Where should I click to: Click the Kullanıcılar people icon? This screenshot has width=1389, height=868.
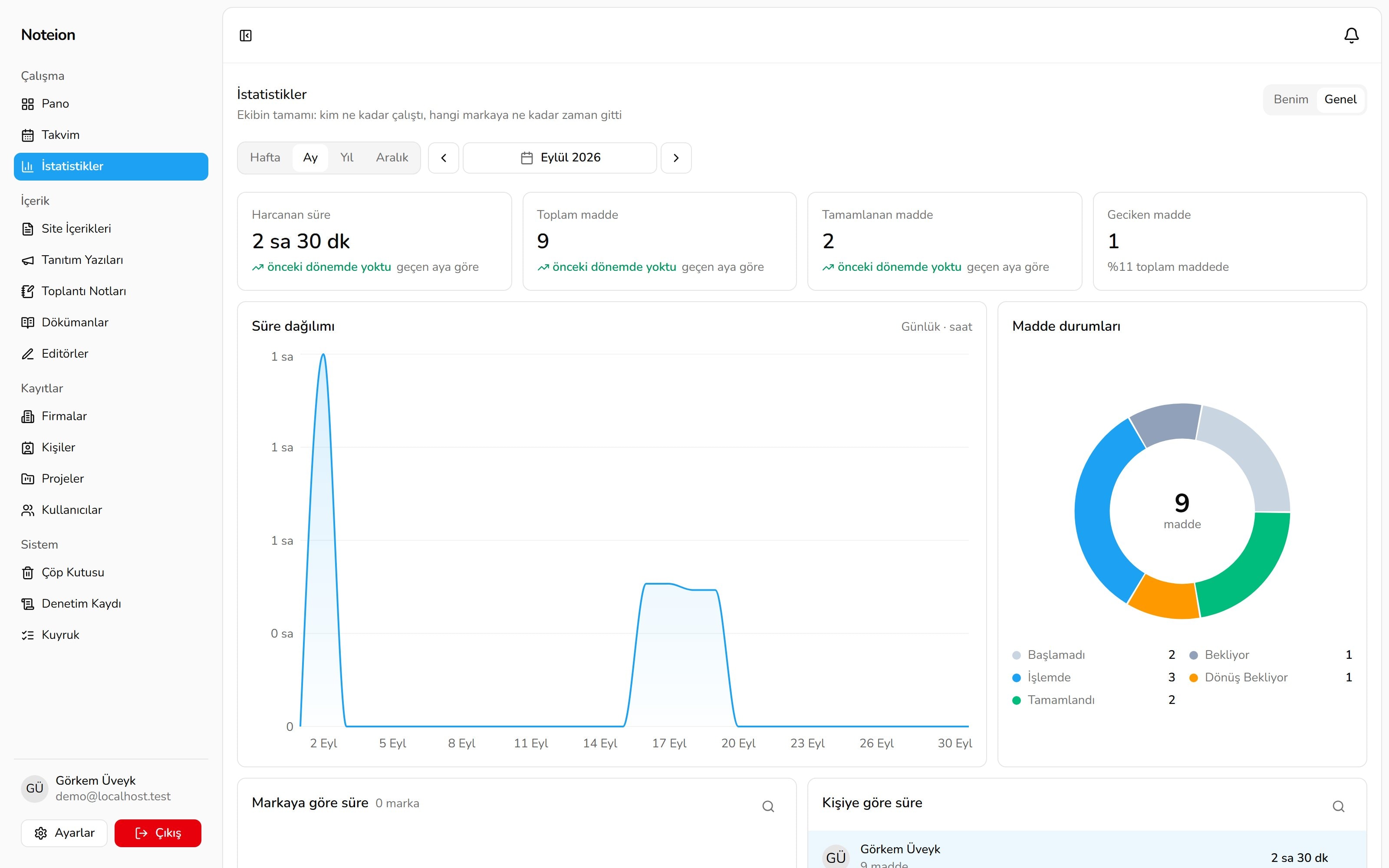tap(27, 510)
